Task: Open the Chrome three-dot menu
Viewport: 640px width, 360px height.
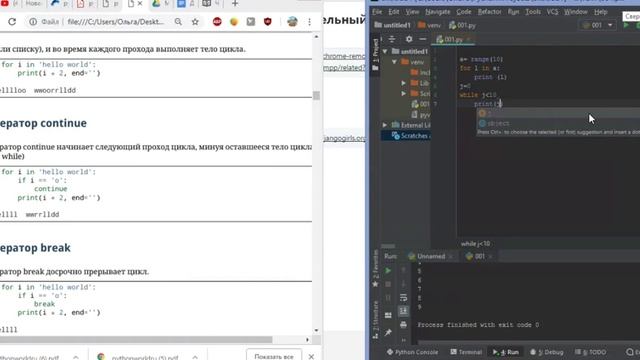Action: coord(309,22)
